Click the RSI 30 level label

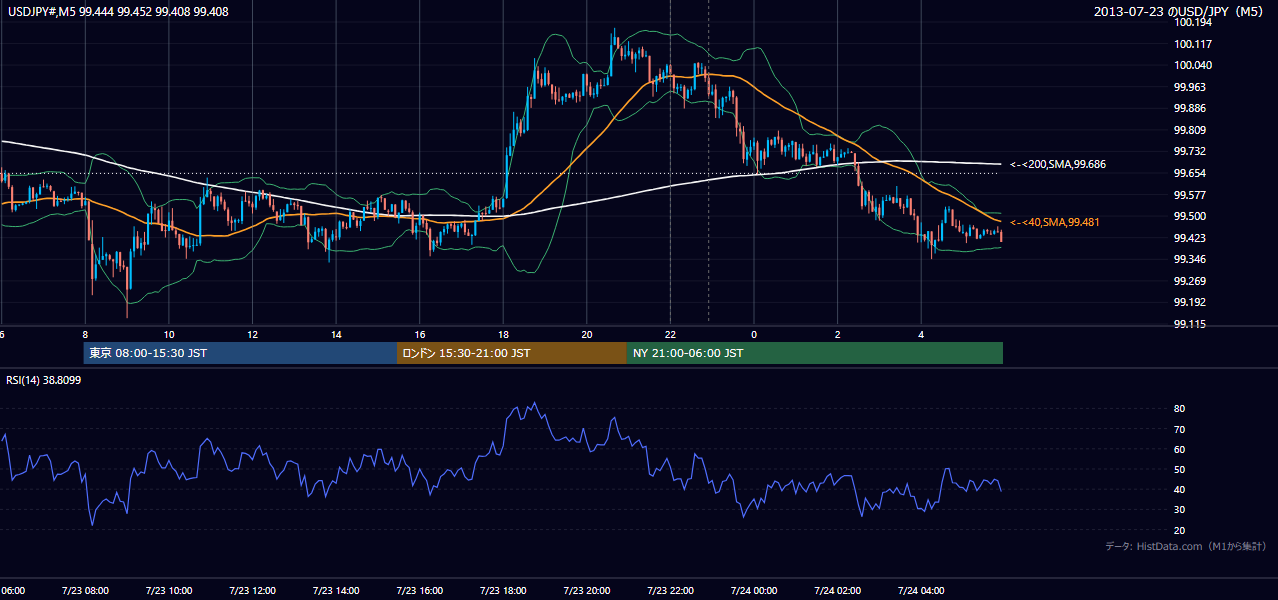pos(1179,510)
